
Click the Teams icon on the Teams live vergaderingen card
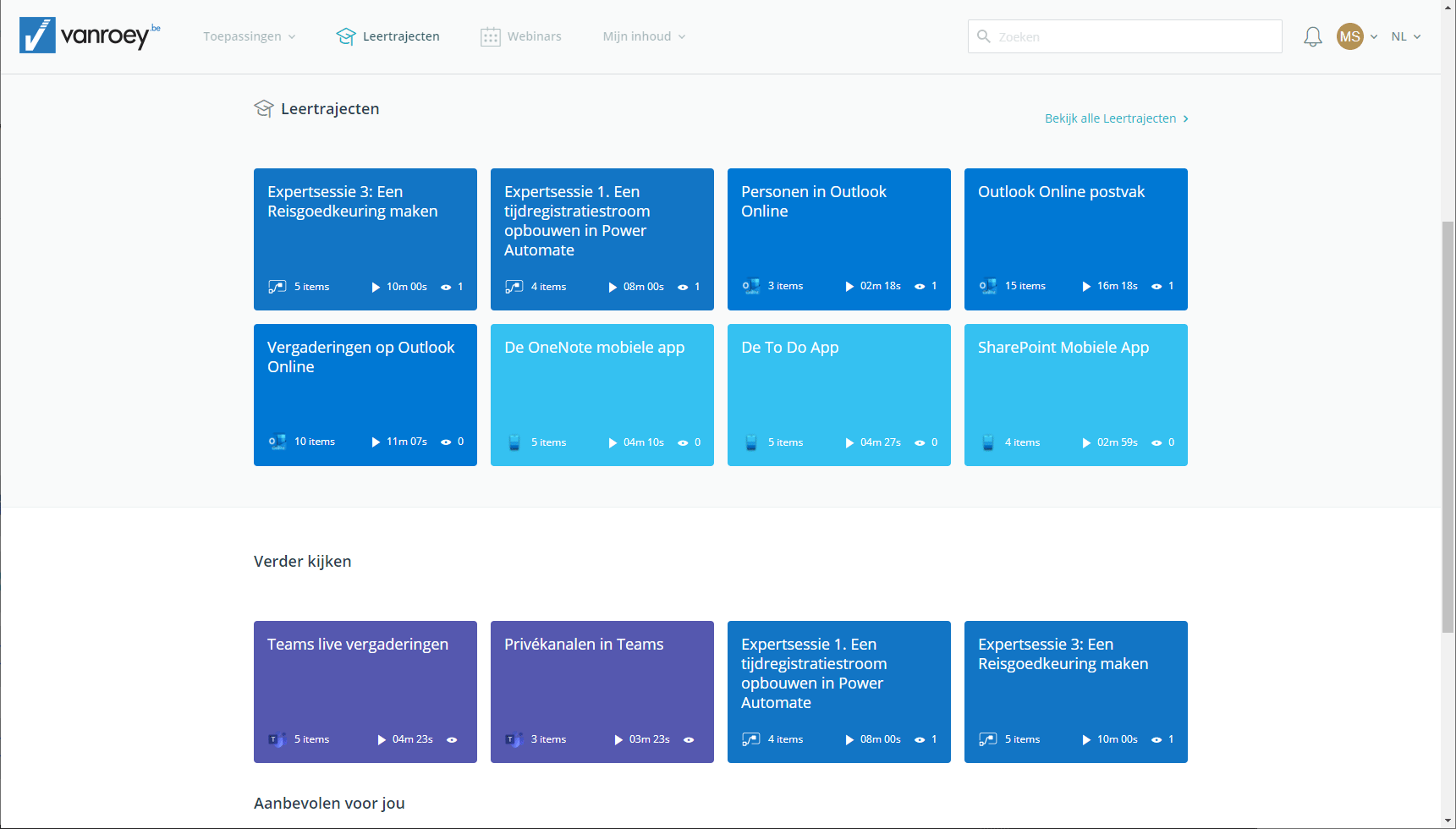coord(277,739)
